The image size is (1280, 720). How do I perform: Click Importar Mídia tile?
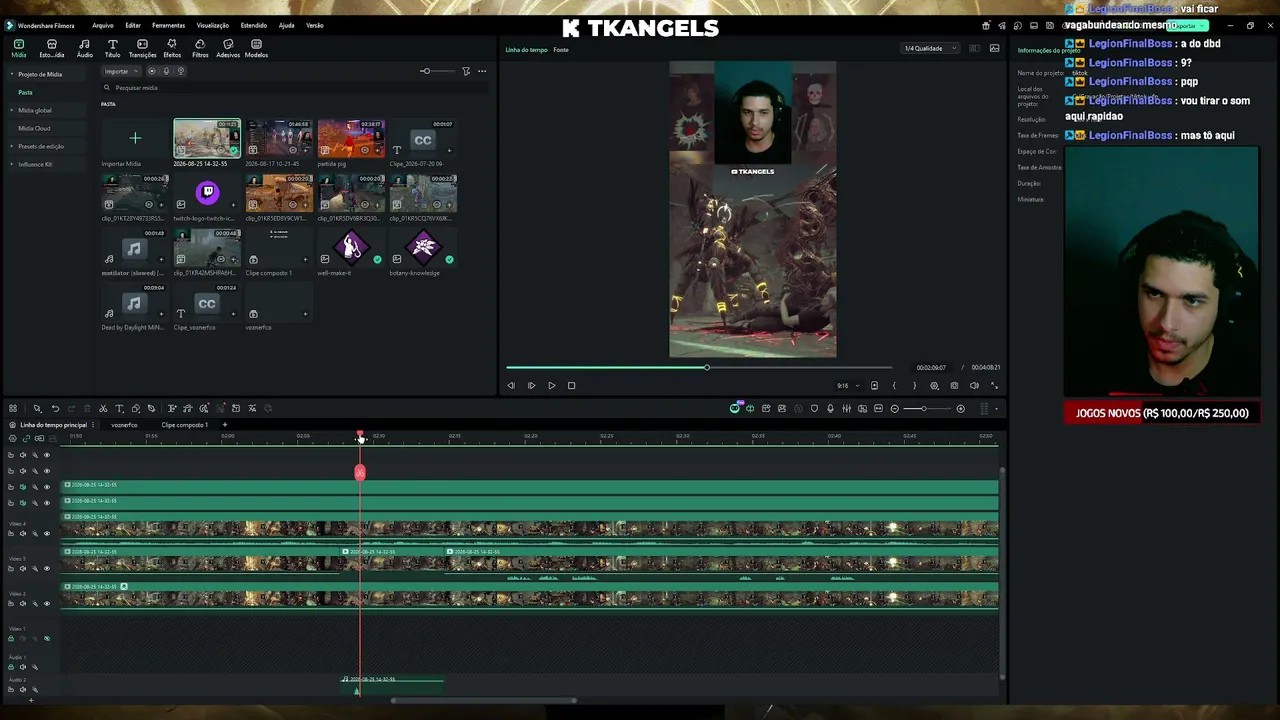point(135,138)
